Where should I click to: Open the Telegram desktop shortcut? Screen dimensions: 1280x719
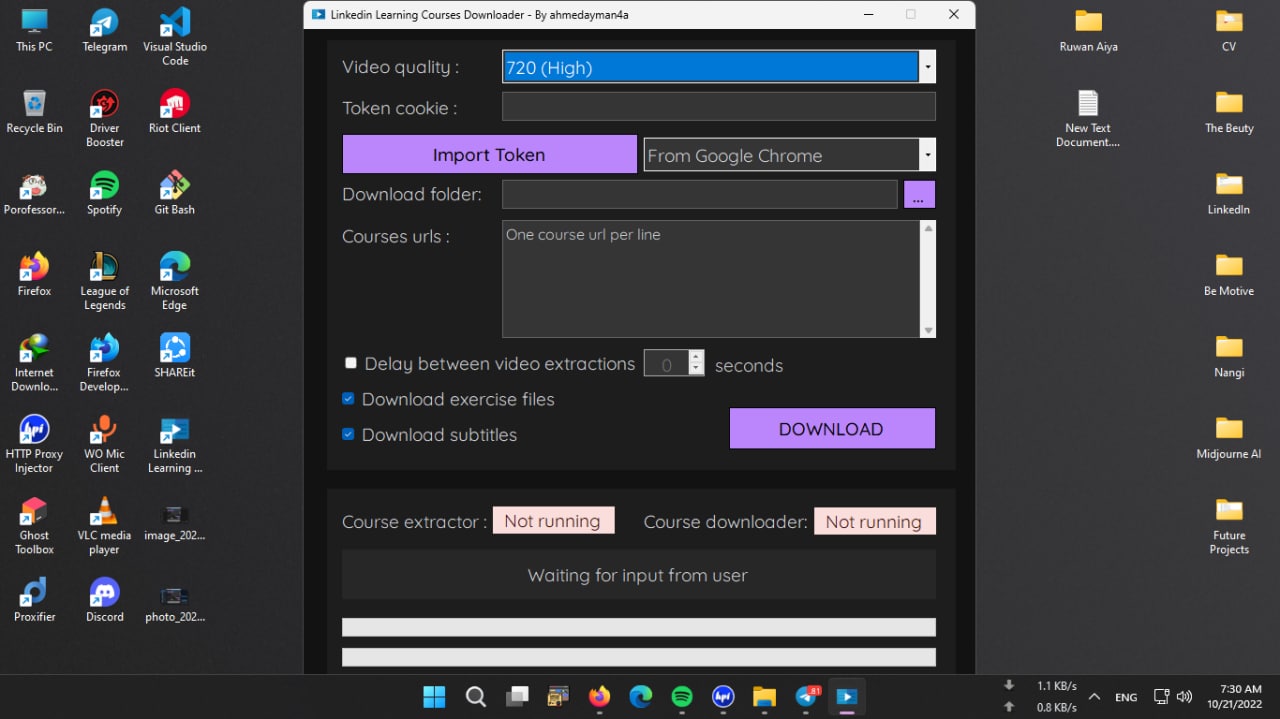coord(104,30)
